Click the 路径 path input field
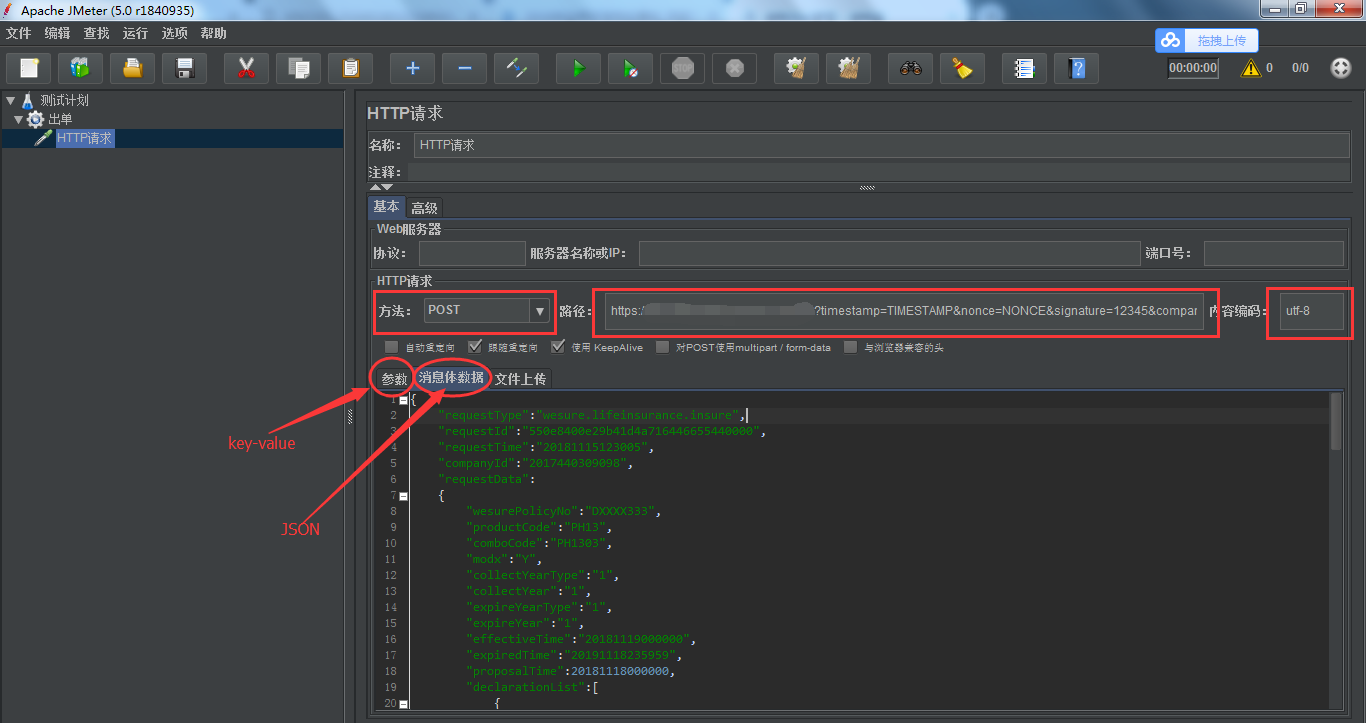 pos(904,311)
